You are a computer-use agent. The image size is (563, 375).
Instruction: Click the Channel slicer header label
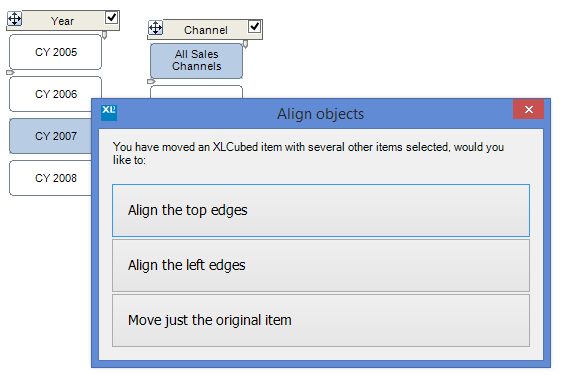pyautogui.click(x=205, y=30)
